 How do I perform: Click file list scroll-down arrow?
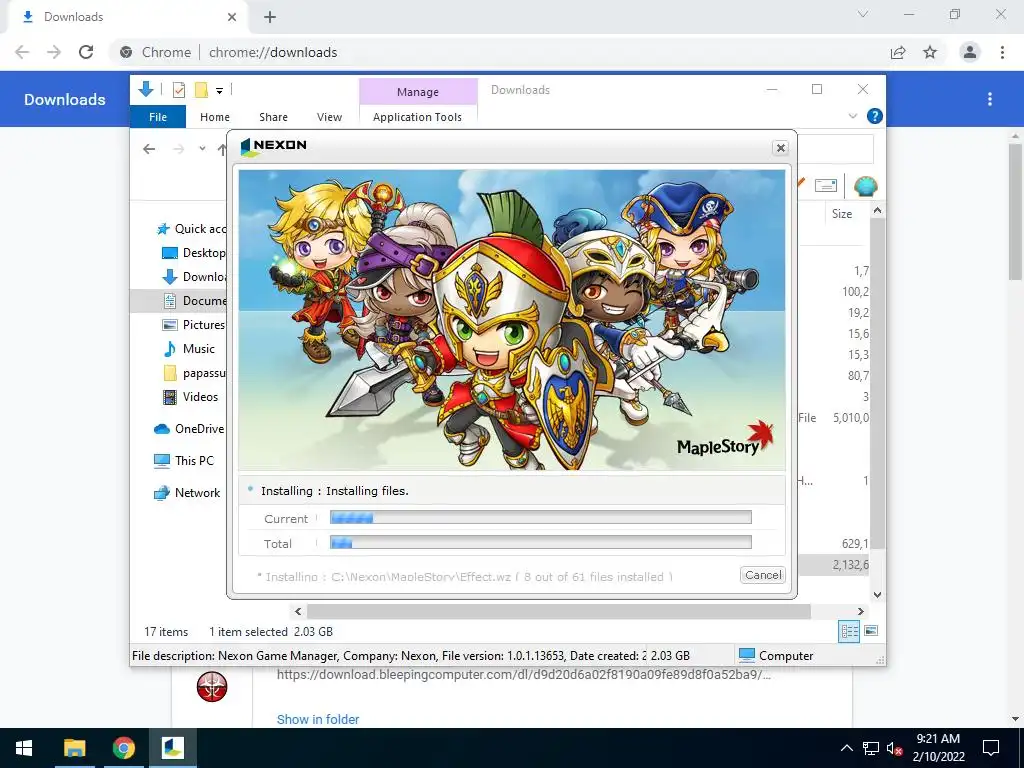tap(877, 594)
